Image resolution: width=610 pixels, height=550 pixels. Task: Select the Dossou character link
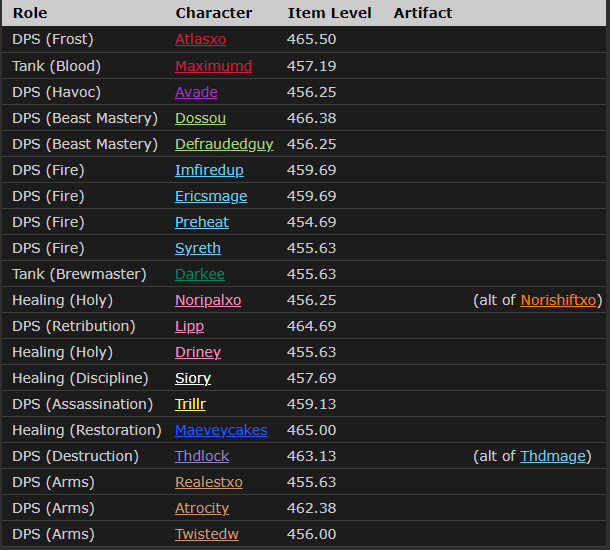[x=200, y=118]
